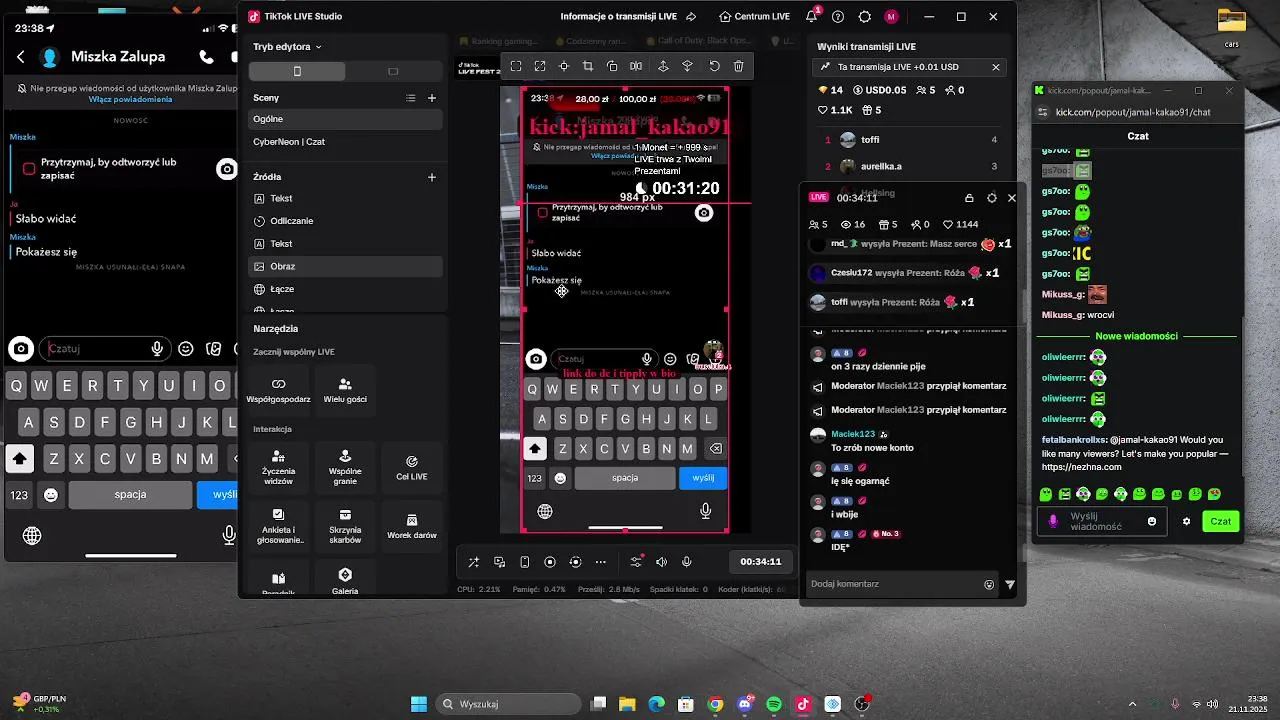Select the first Tekst source

coord(345,198)
